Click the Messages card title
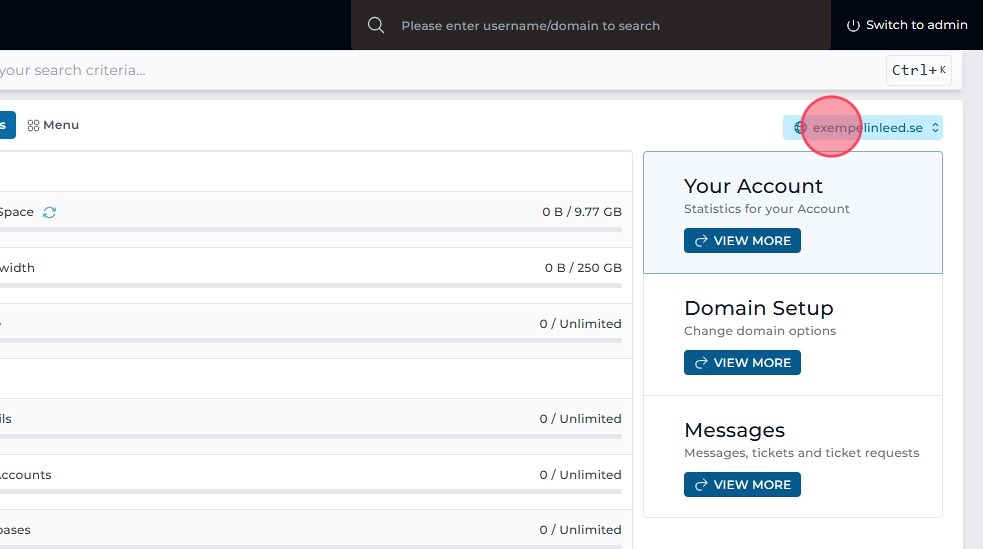 pos(734,430)
